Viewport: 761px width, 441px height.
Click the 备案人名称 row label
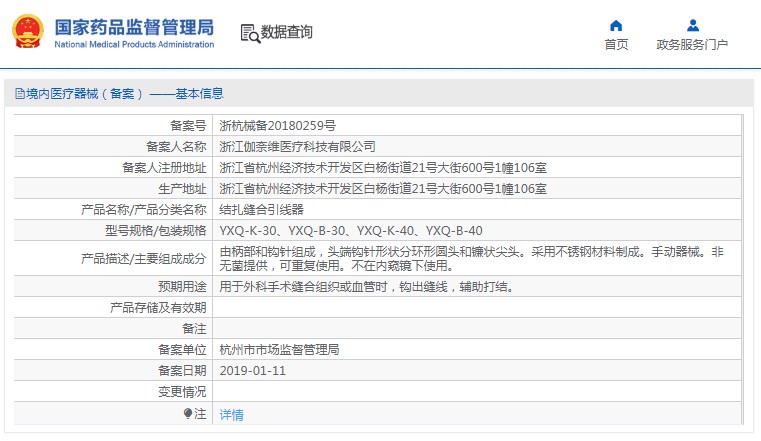pos(176,147)
